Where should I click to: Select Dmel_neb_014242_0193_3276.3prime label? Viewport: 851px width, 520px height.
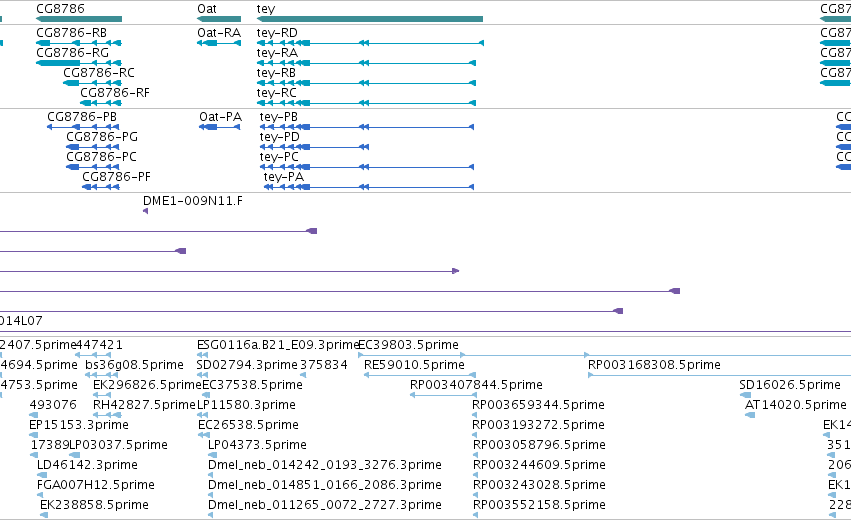click(325, 465)
